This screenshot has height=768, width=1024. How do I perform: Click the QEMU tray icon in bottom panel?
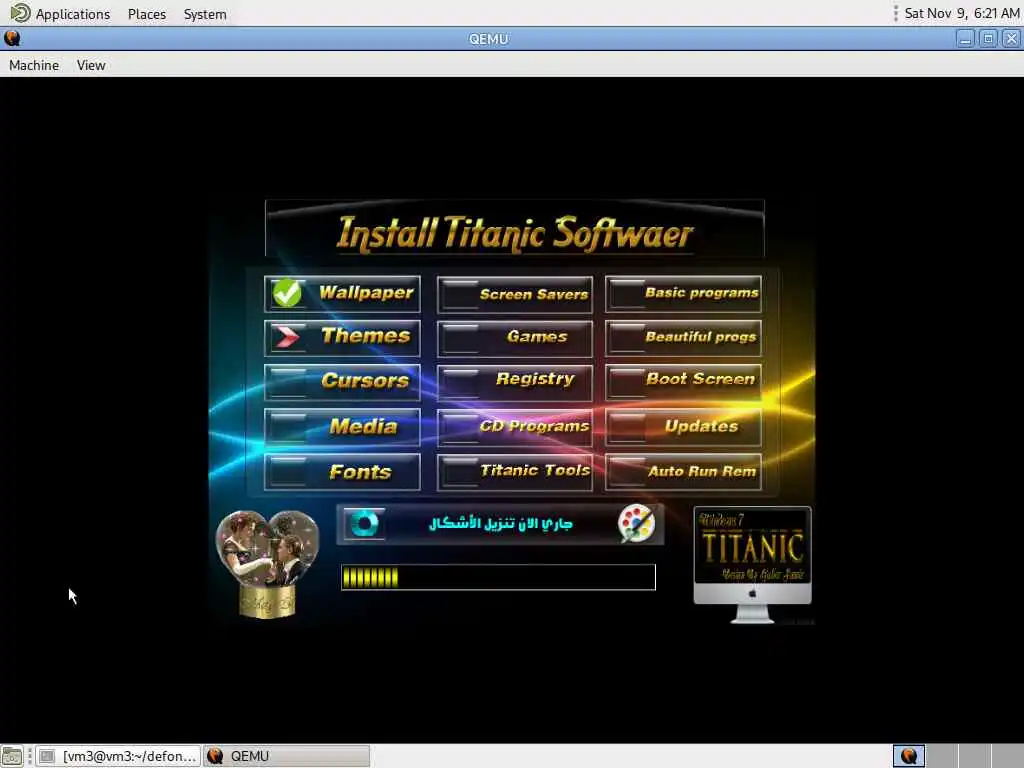(x=908, y=756)
